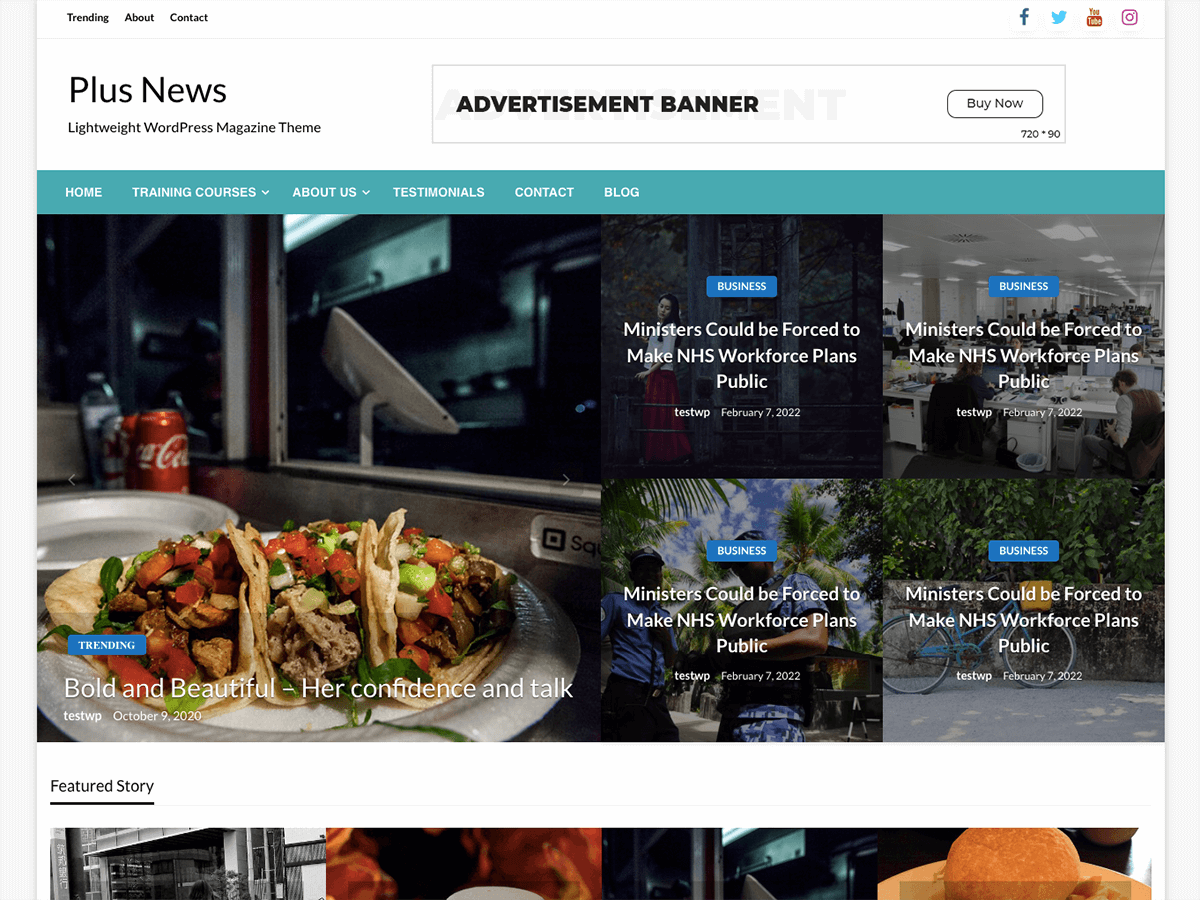Expand the BUSINESS tag on the bottom-right article
Image resolution: width=1200 pixels, height=900 pixels.
[x=1023, y=550]
